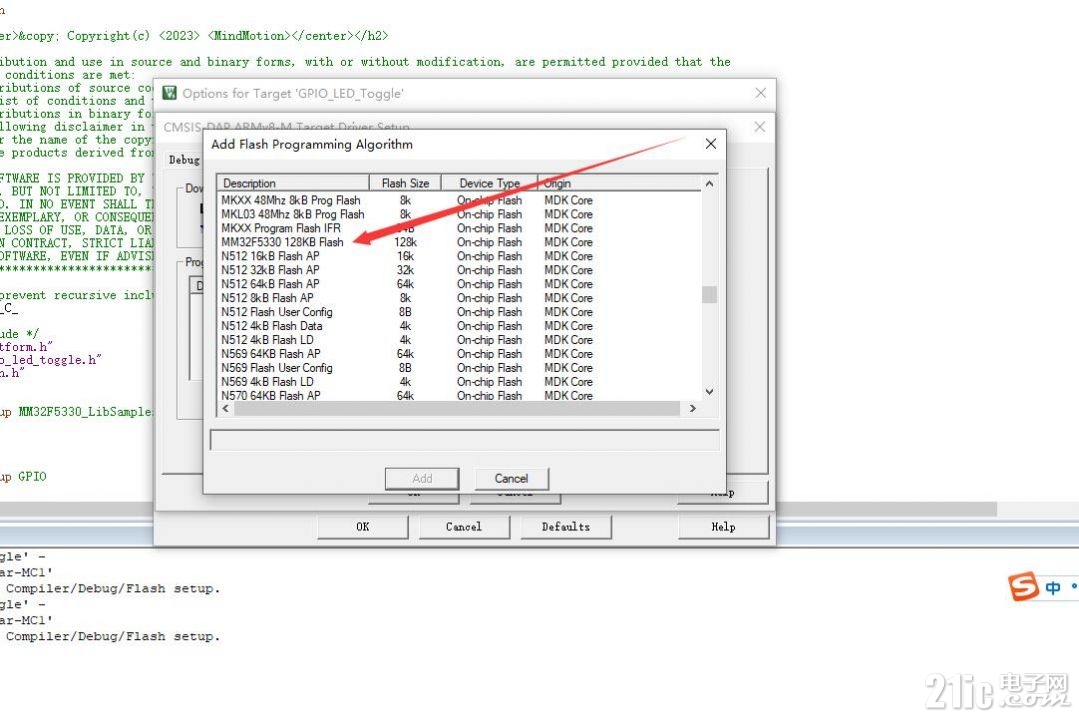Image resolution: width=1079 pixels, height=716 pixels.
Task: Click vertical scrollbar thumb of algorithm list
Action: coord(709,295)
